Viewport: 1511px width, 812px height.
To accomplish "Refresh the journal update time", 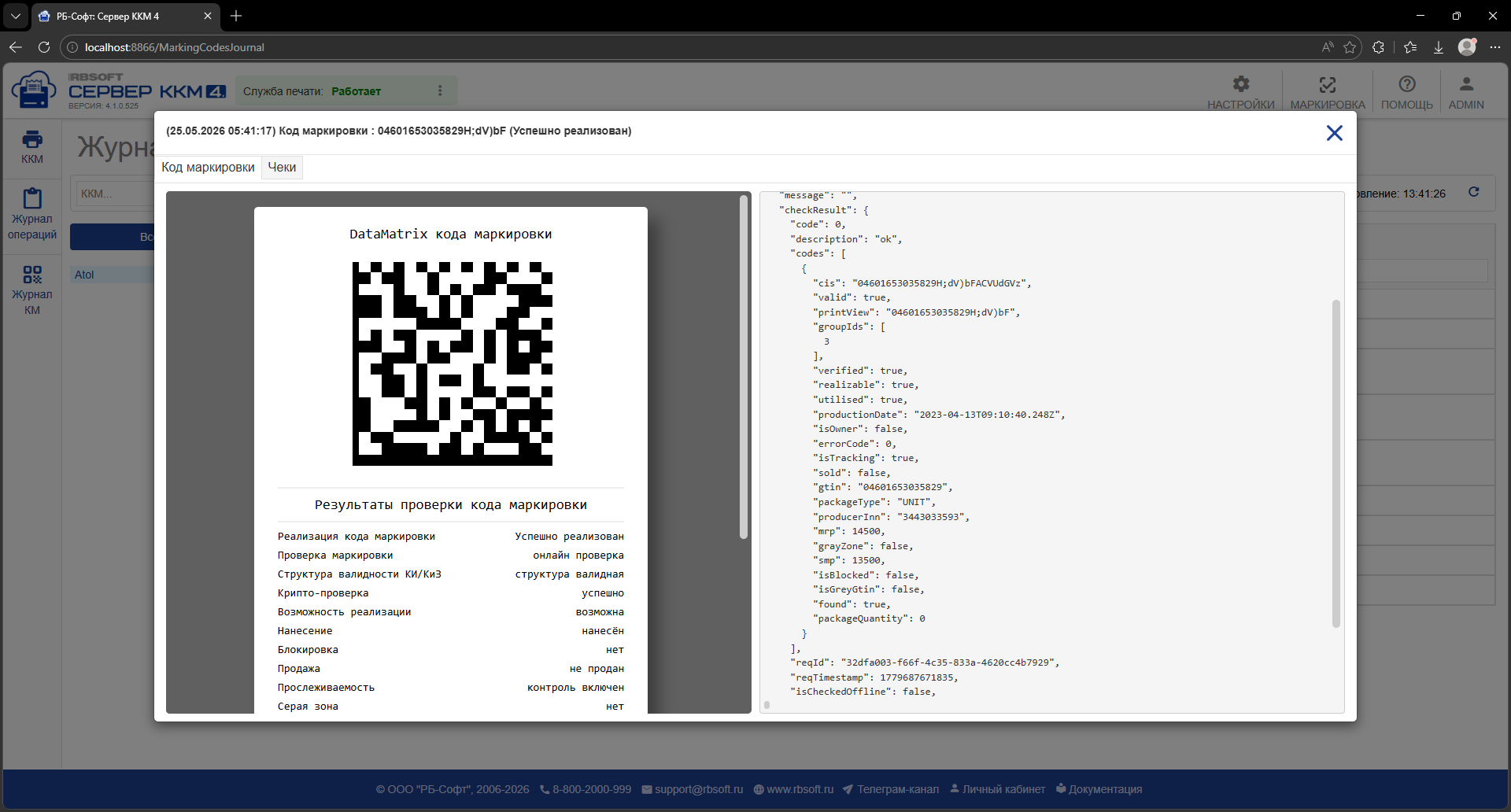I will tap(1474, 192).
